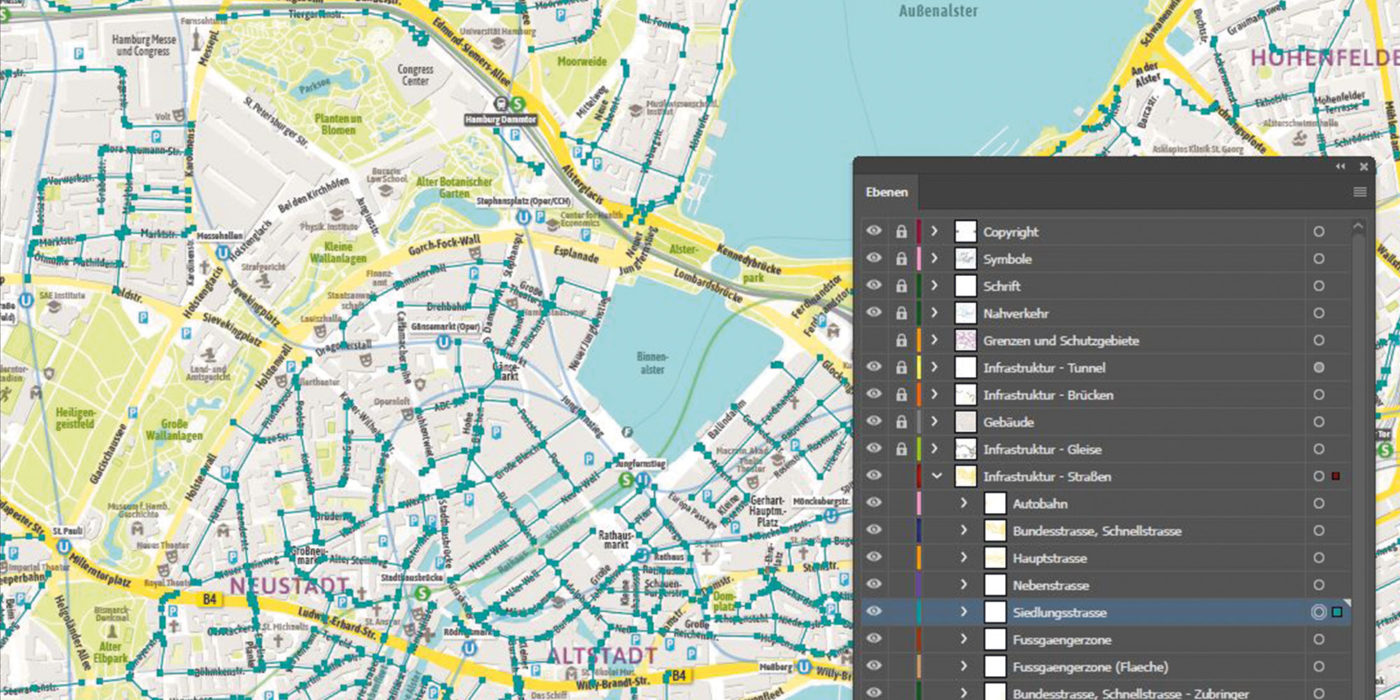Unlock the Copyright layer

pyautogui.click(x=901, y=231)
